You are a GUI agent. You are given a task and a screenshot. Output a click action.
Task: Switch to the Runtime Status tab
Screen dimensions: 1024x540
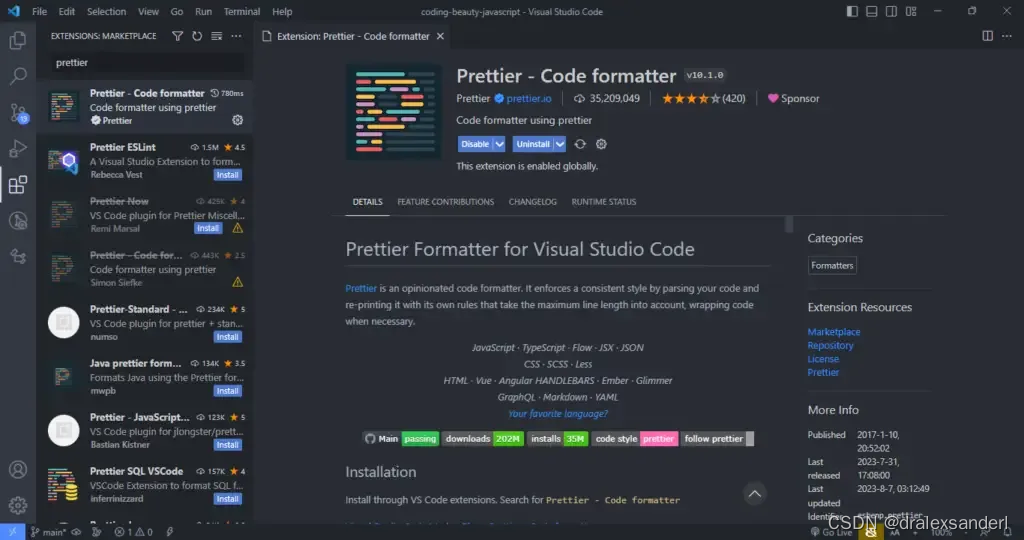point(603,202)
